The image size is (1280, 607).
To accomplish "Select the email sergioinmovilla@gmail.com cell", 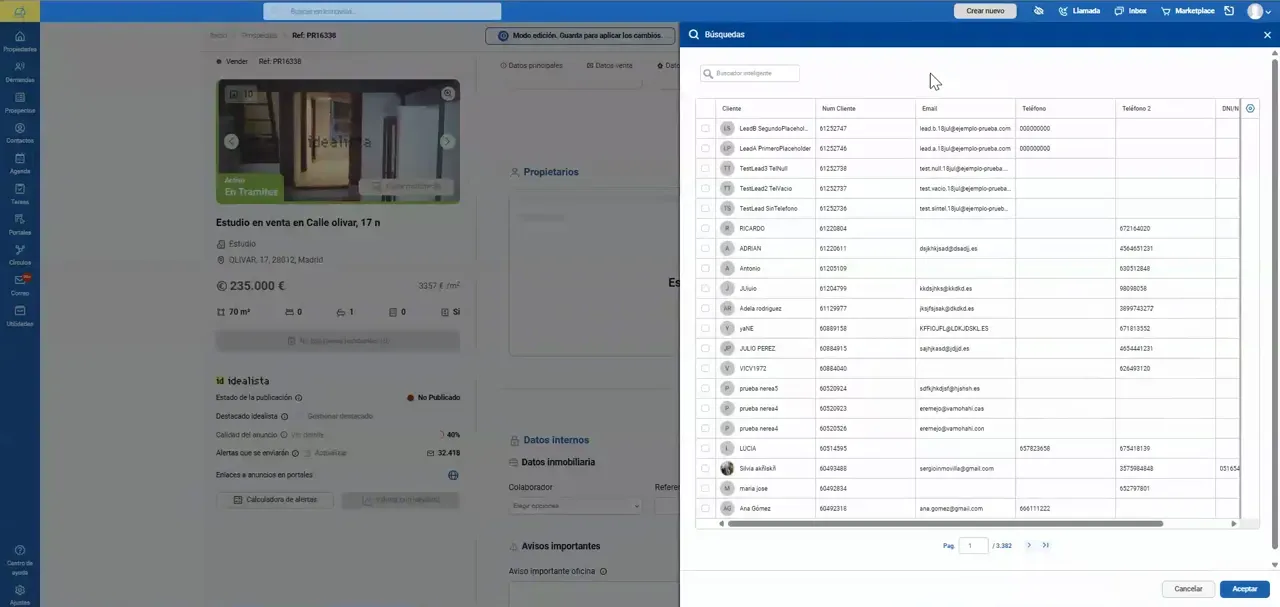I will [965, 468].
